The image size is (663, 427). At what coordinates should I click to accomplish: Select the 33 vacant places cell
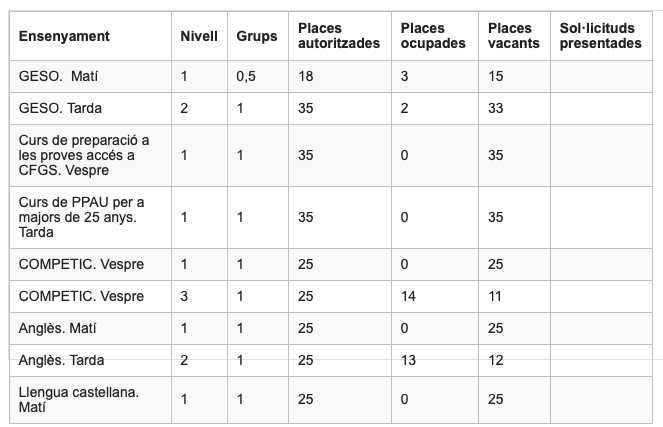(x=498, y=108)
